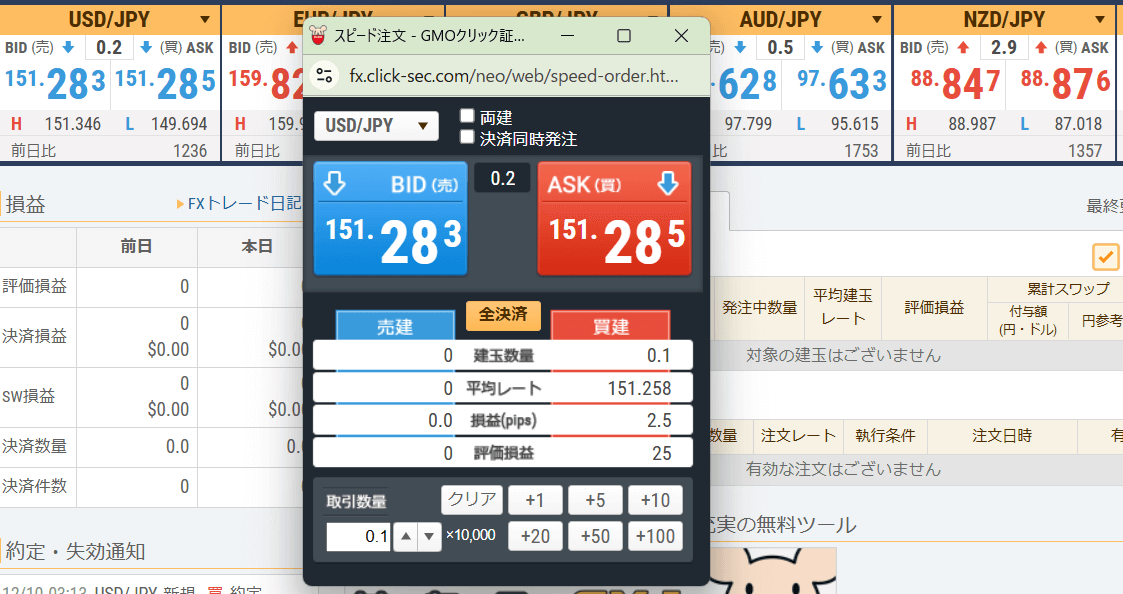The height and width of the screenshot is (594, 1123).
Task: Click the クリア button
Action: pyautogui.click(x=471, y=500)
